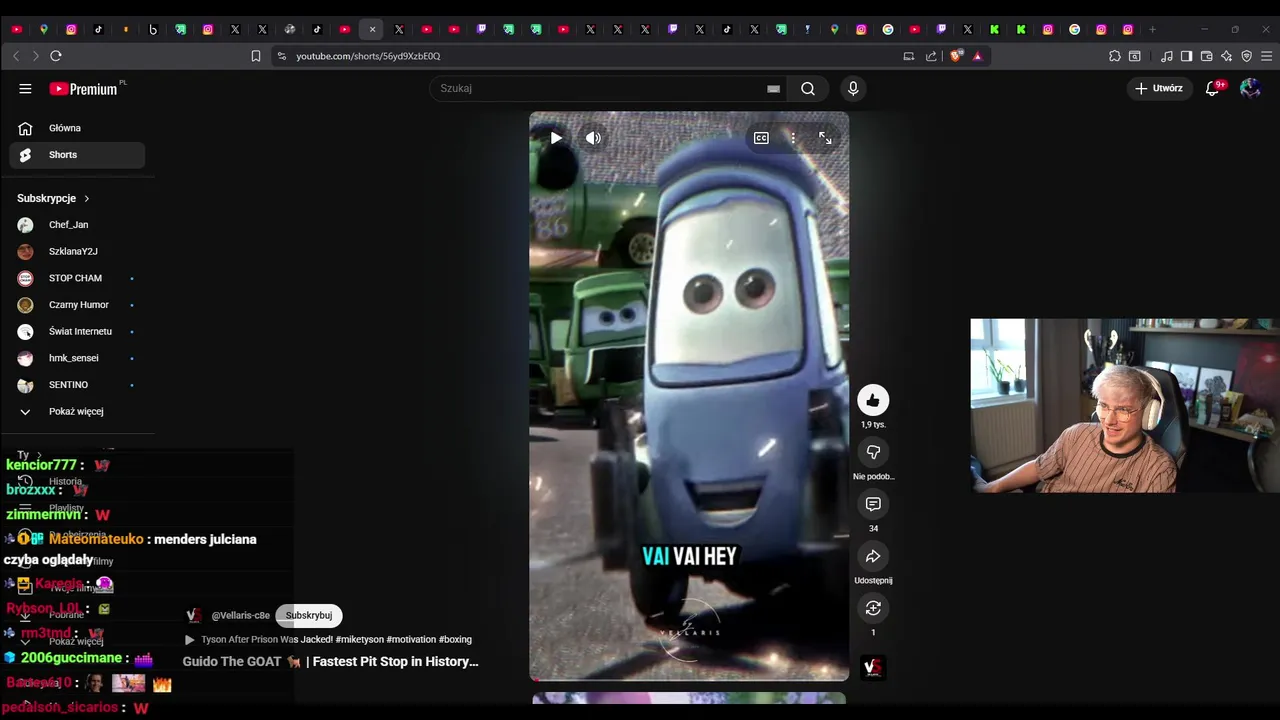Open the Leo AI sparkle icon
Screen dimensions: 1280x720
[x=1226, y=56]
